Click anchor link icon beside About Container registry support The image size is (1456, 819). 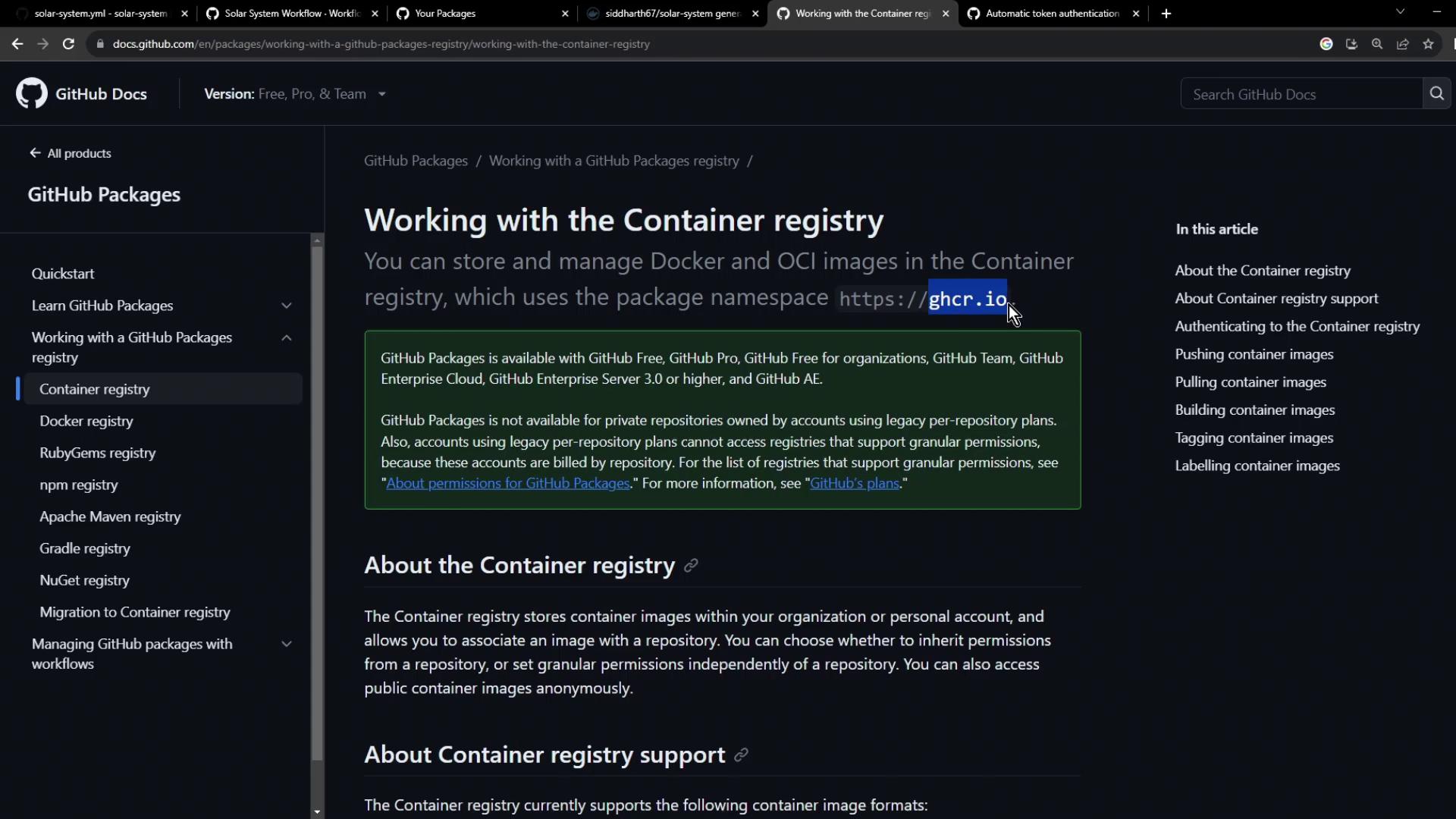(741, 755)
